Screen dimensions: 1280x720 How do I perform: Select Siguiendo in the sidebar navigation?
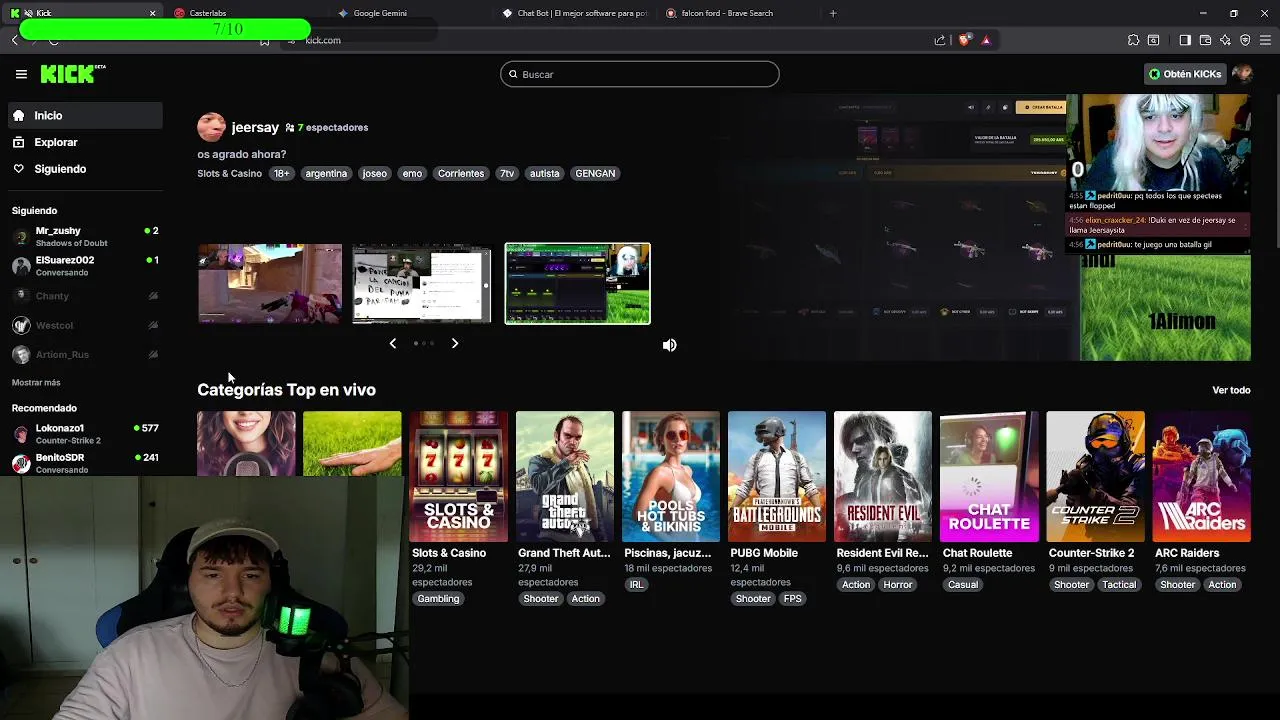click(x=85, y=169)
